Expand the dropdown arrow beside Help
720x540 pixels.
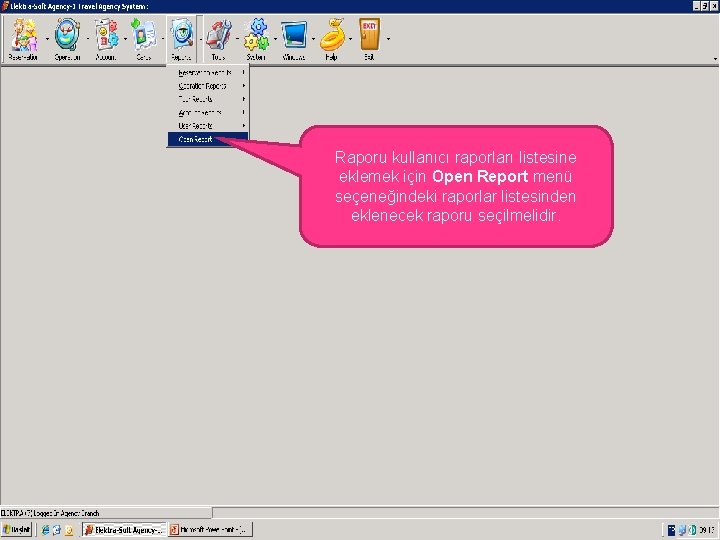tap(351, 39)
